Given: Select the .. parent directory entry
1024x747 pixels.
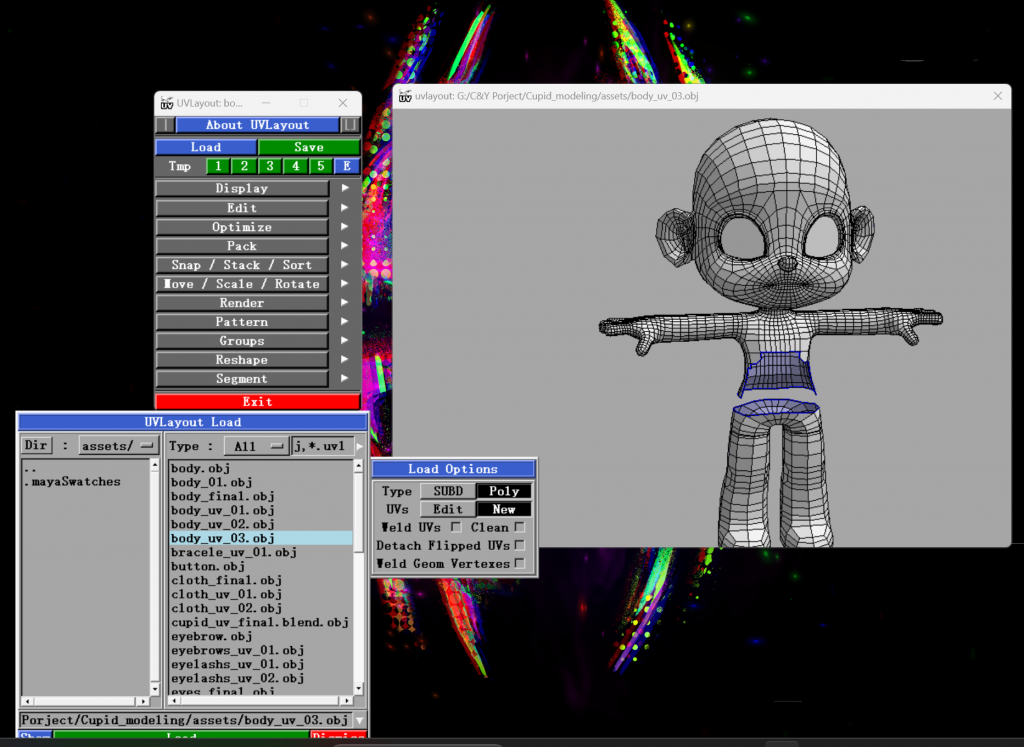Looking at the screenshot, I should [x=30, y=468].
